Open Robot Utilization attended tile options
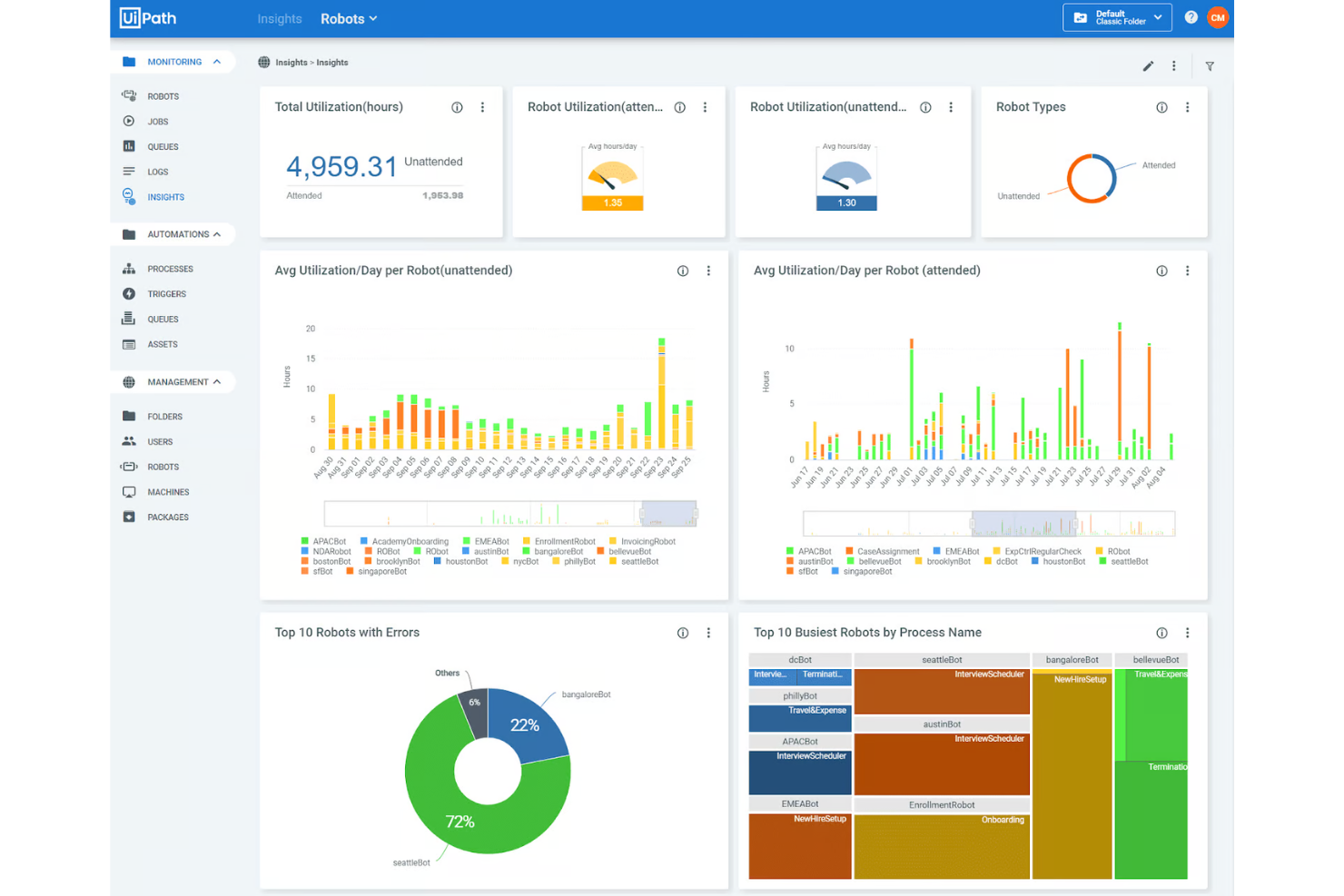 [705, 107]
